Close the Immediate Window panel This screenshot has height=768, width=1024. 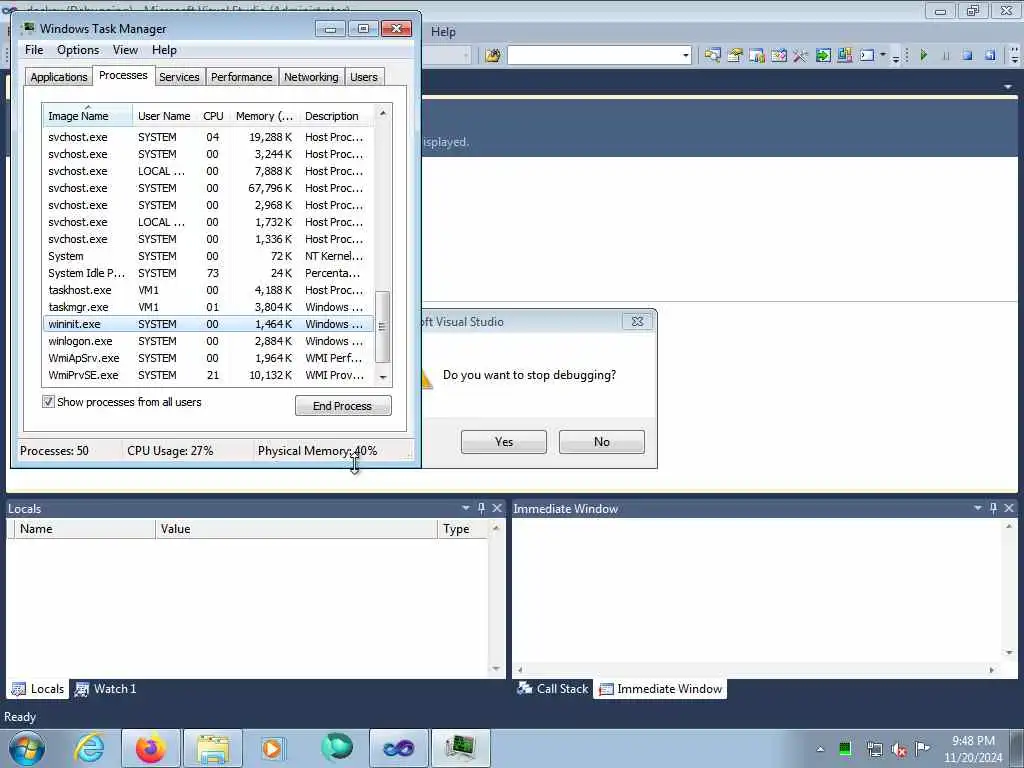[x=1009, y=508]
